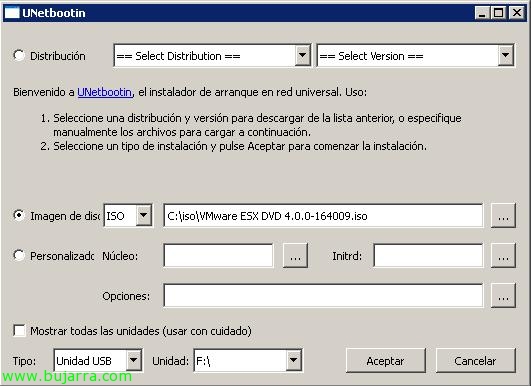Minimize the UNetbootin window
This screenshot has height=386, width=531.
tap(482, 13)
